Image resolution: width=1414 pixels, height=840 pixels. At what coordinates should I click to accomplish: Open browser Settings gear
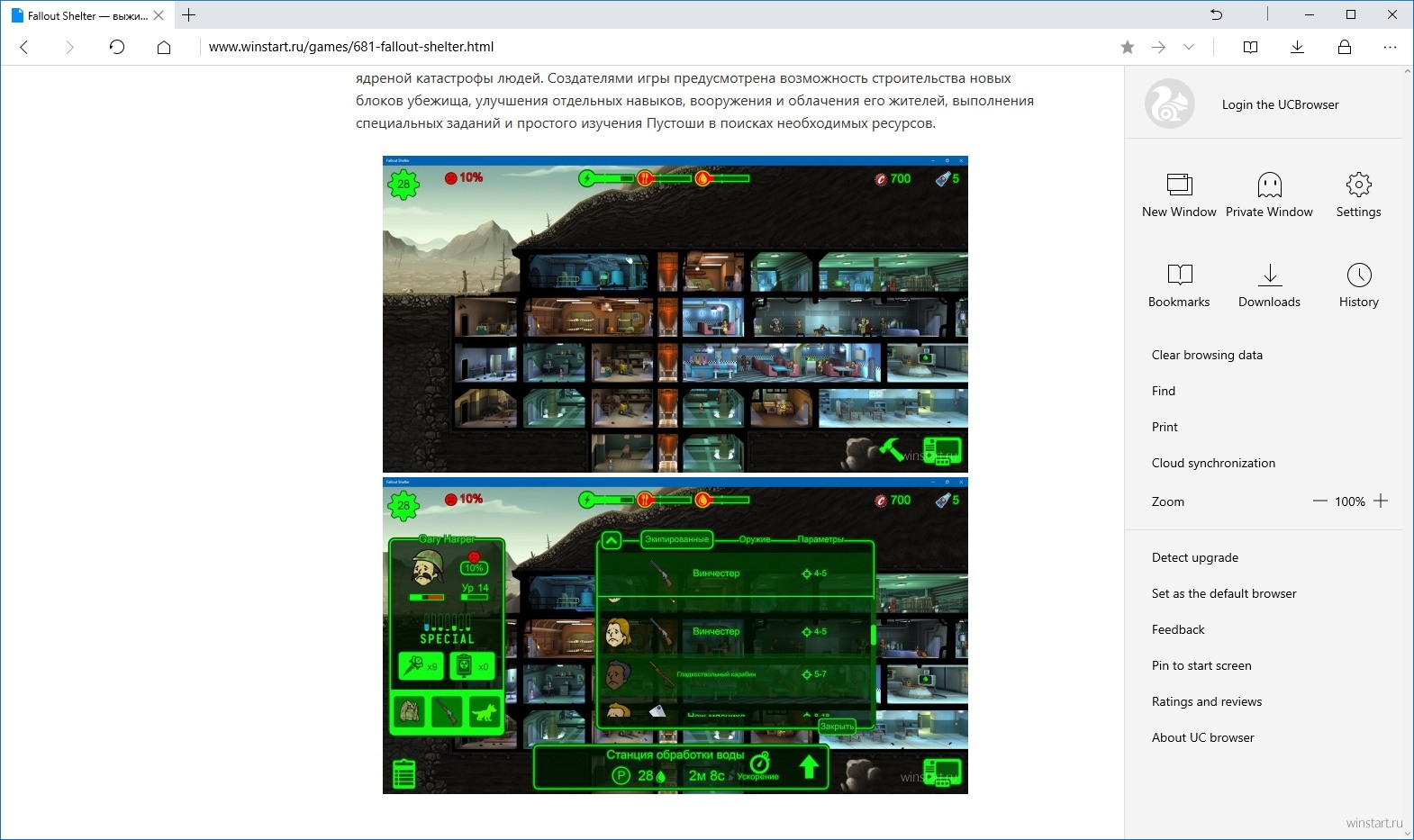coord(1358,195)
